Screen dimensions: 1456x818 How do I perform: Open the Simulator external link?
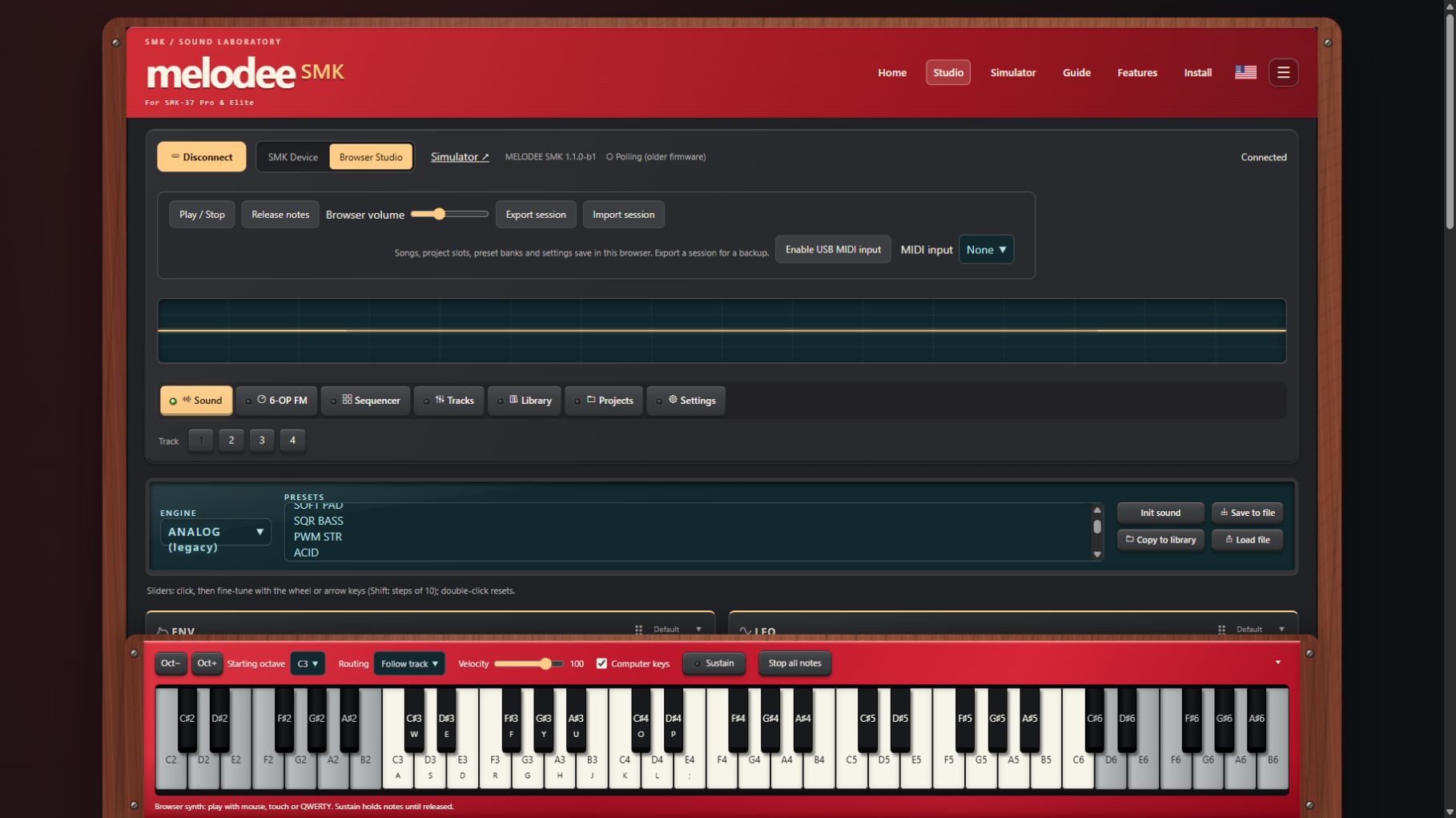pos(460,157)
